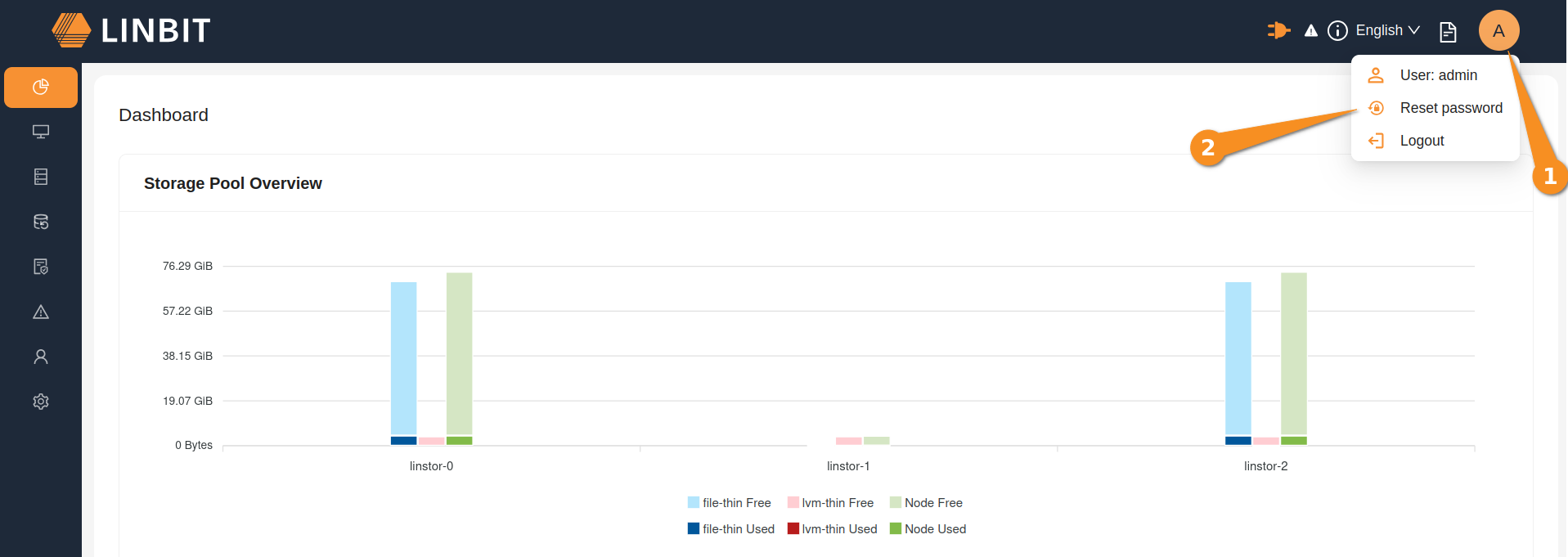This screenshot has height=557, width=1568.
Task: Click the LINBIT logo
Action: tap(131, 30)
